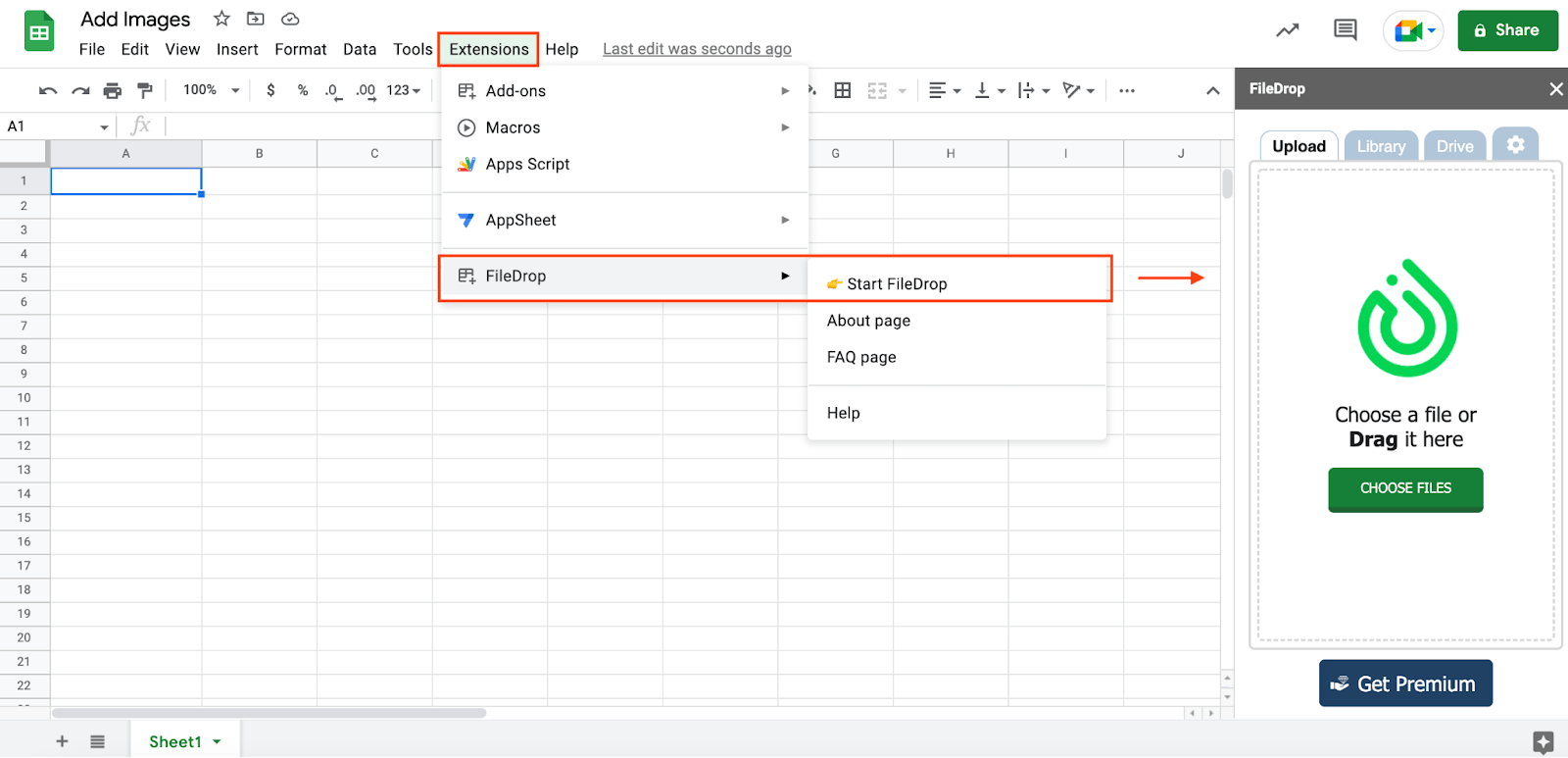Click the Share button
The width and height of the screenshot is (1568, 758).
[x=1507, y=30]
